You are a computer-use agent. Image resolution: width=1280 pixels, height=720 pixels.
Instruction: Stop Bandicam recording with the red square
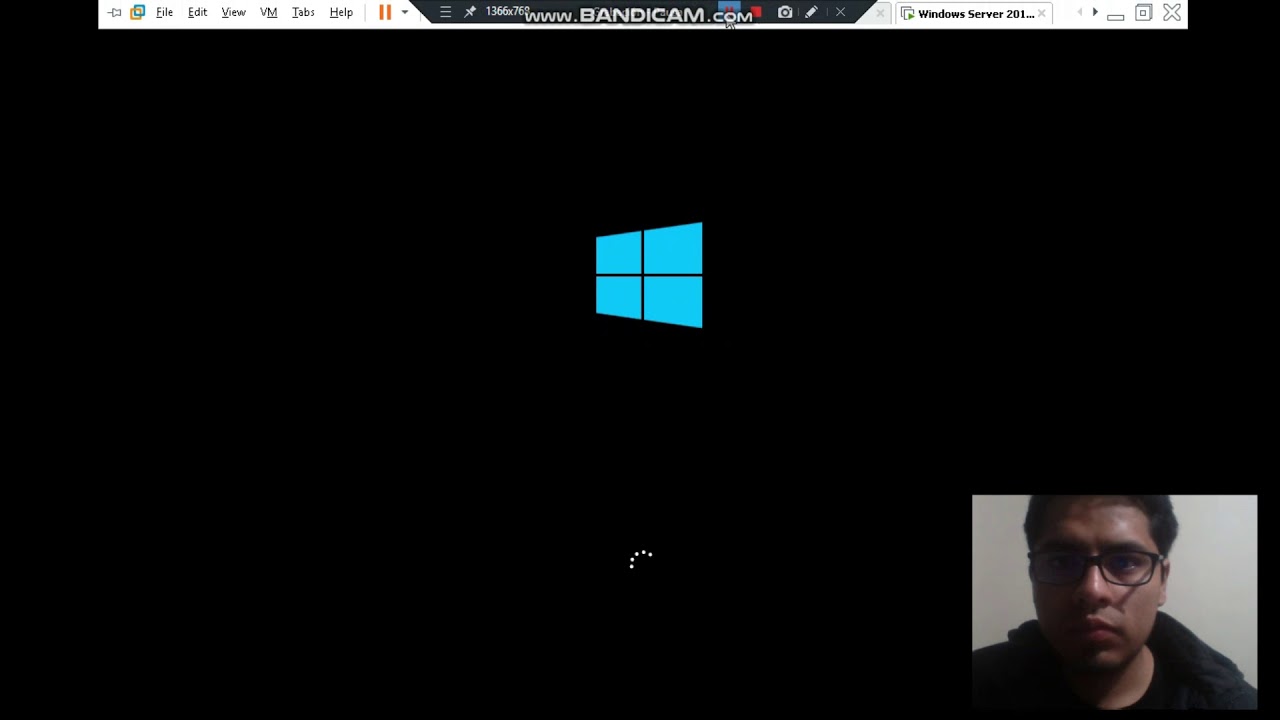click(757, 12)
